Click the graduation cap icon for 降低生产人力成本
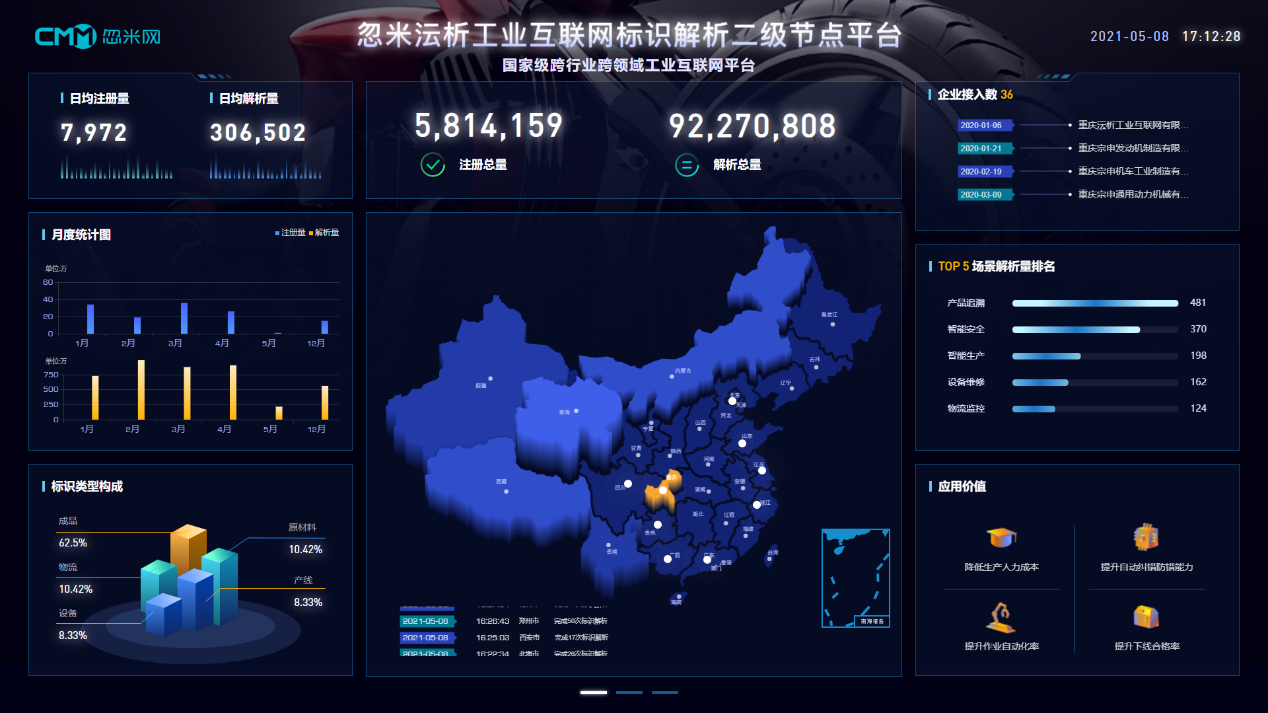Screen dimensions: 1268x713 pyautogui.click(x=1002, y=539)
